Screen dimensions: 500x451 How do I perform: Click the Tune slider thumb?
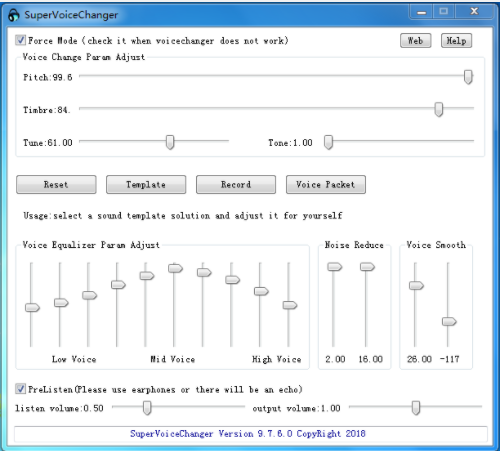170,142
